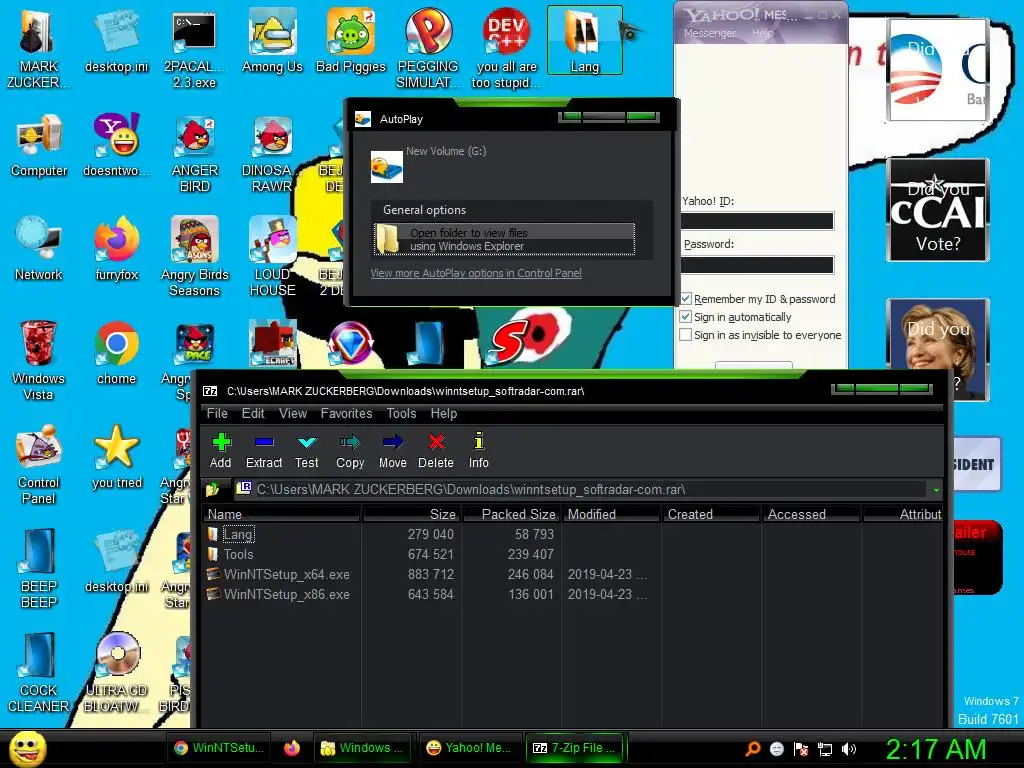
Task: Select the chome Chrome desktop icon
Action: [116, 354]
